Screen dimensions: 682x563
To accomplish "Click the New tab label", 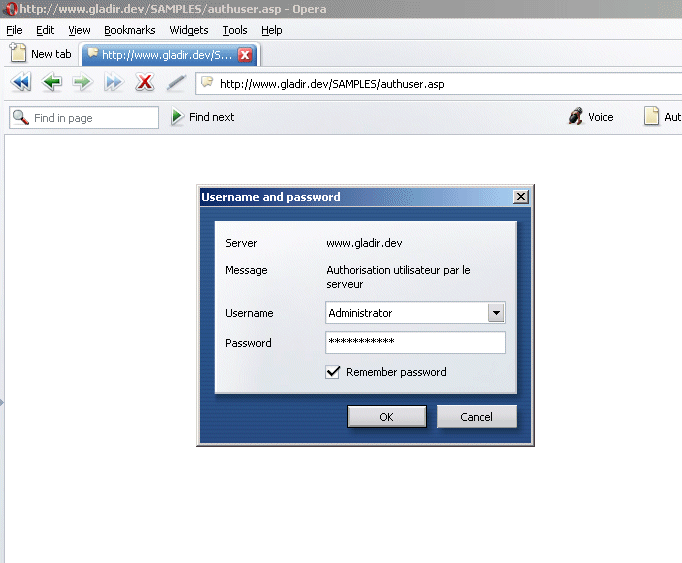I will 51,54.
